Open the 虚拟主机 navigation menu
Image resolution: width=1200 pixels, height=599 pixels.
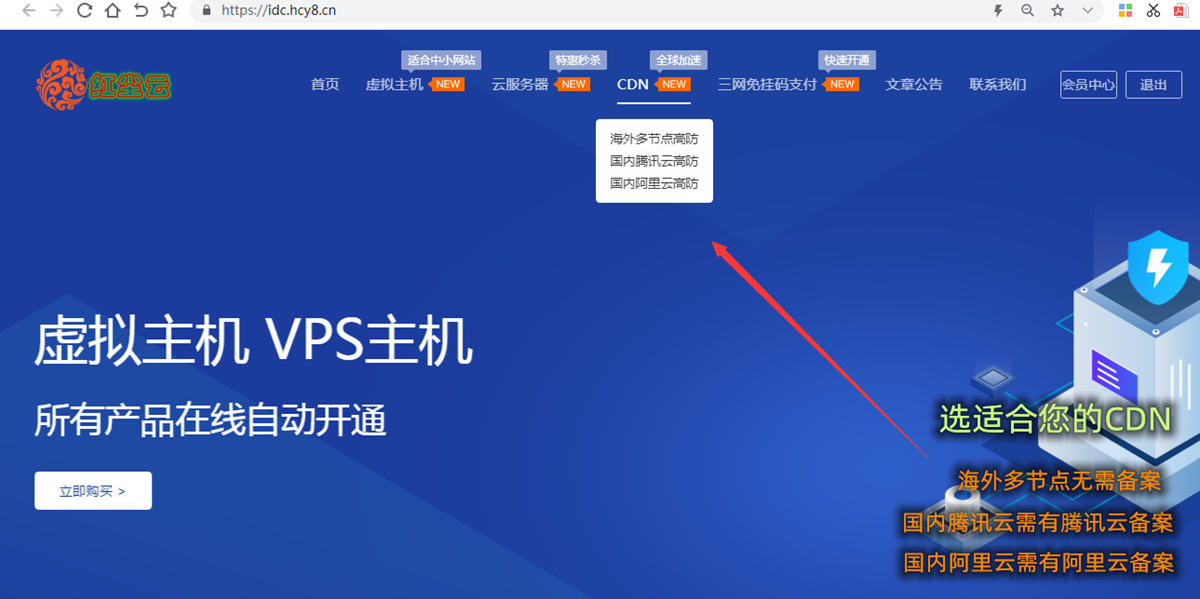coord(395,84)
